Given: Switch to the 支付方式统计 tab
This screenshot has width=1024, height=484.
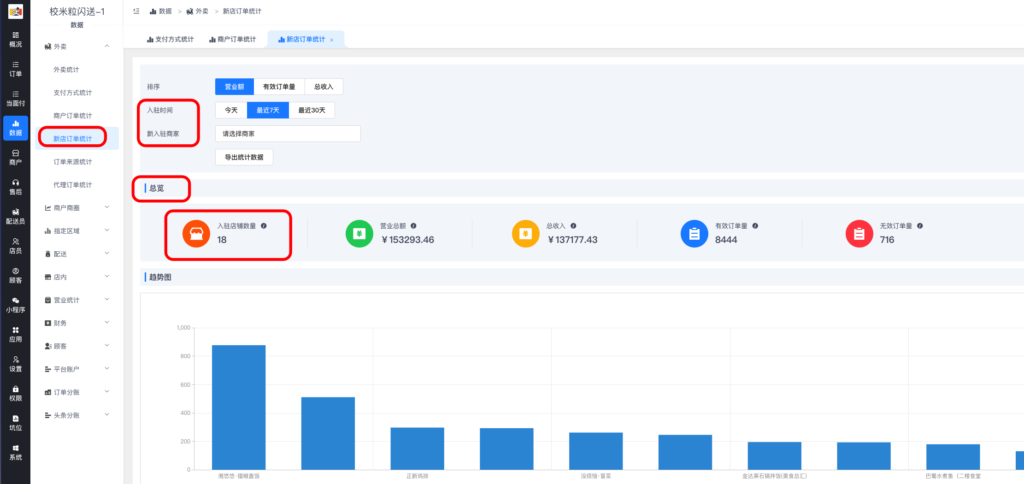Looking at the screenshot, I should [x=166, y=39].
